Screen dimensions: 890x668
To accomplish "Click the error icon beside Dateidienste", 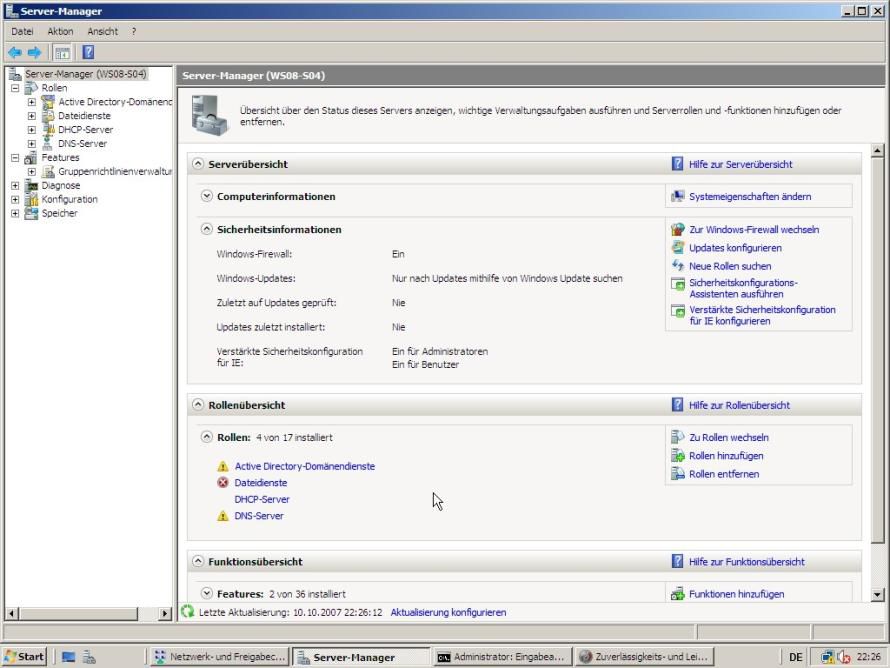I will [x=223, y=482].
